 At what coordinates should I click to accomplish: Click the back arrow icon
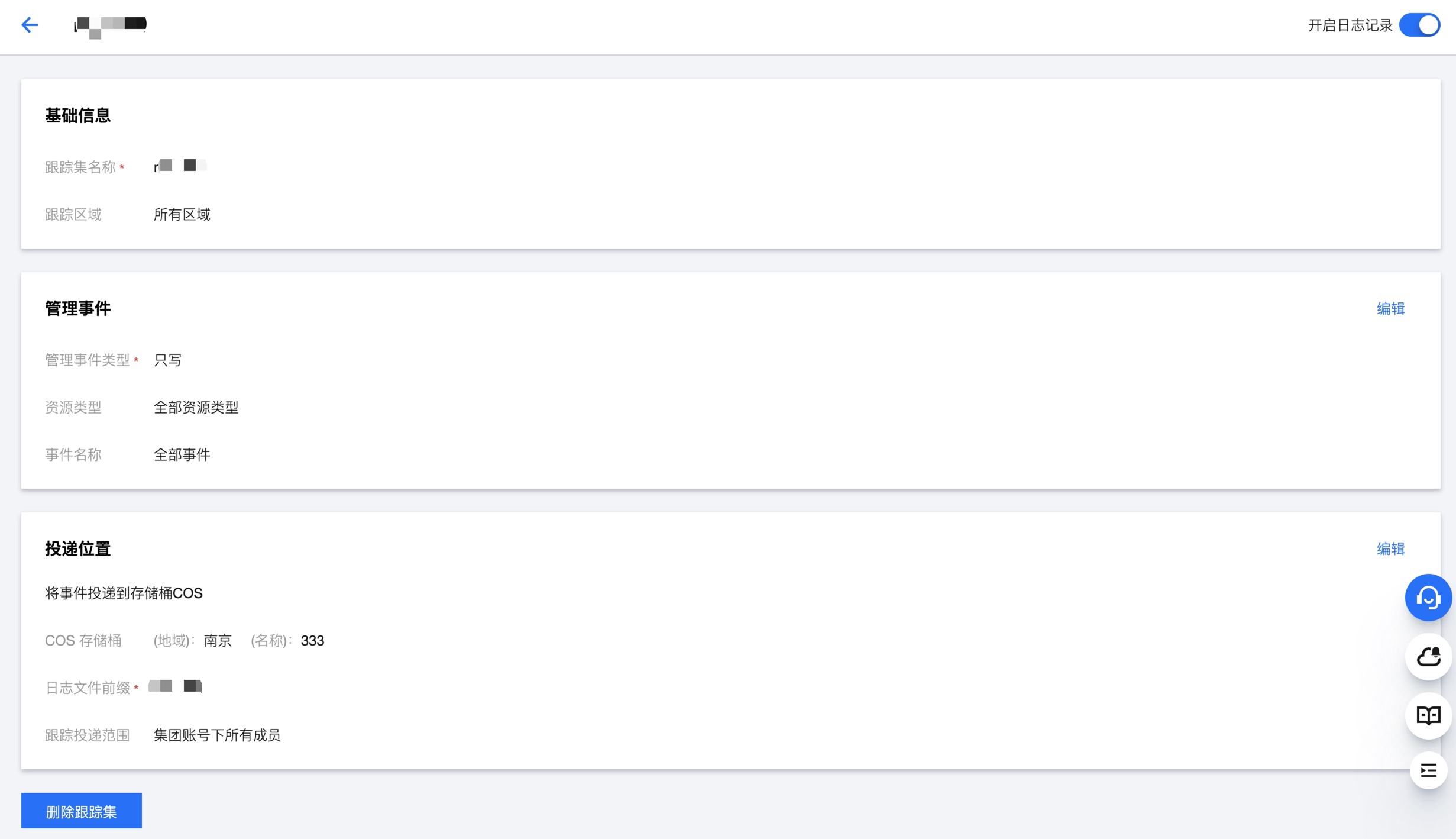click(30, 25)
